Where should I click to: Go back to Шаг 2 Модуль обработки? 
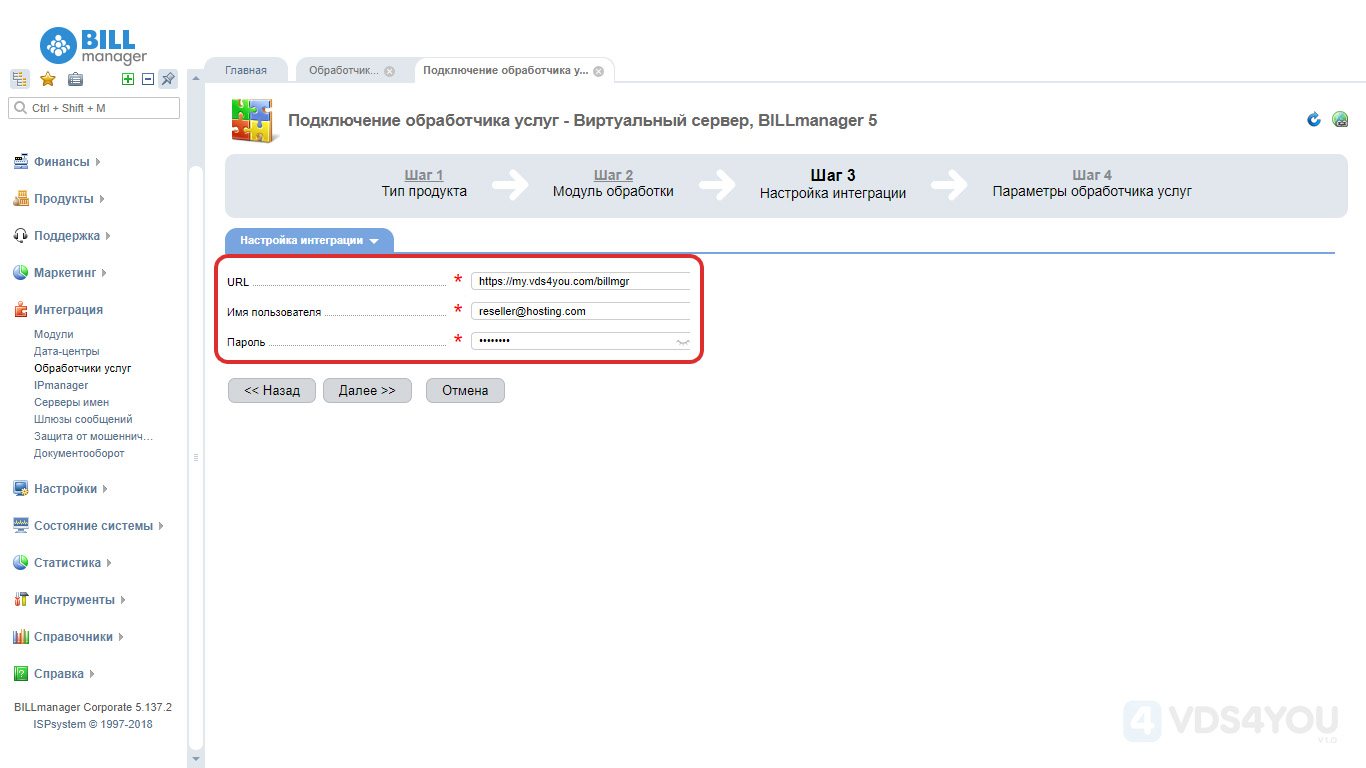point(613,183)
